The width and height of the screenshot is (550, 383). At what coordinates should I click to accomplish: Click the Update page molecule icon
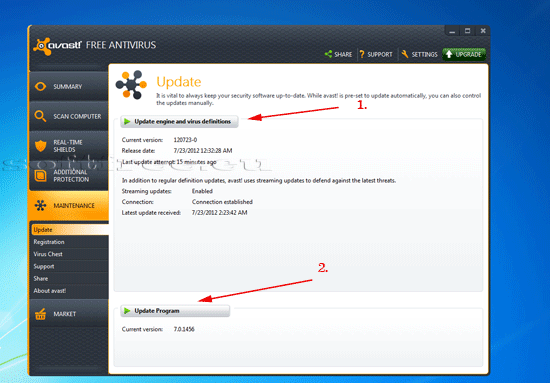[x=131, y=85]
